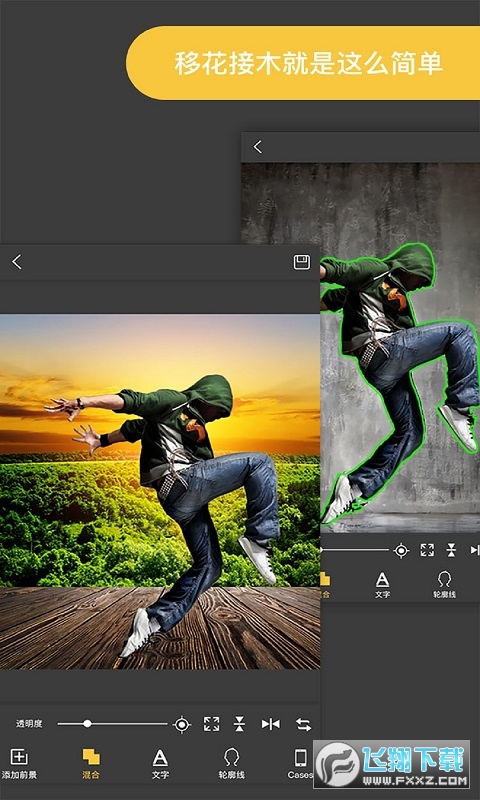
Task: Select the 混合 blend tab
Action: 91,763
